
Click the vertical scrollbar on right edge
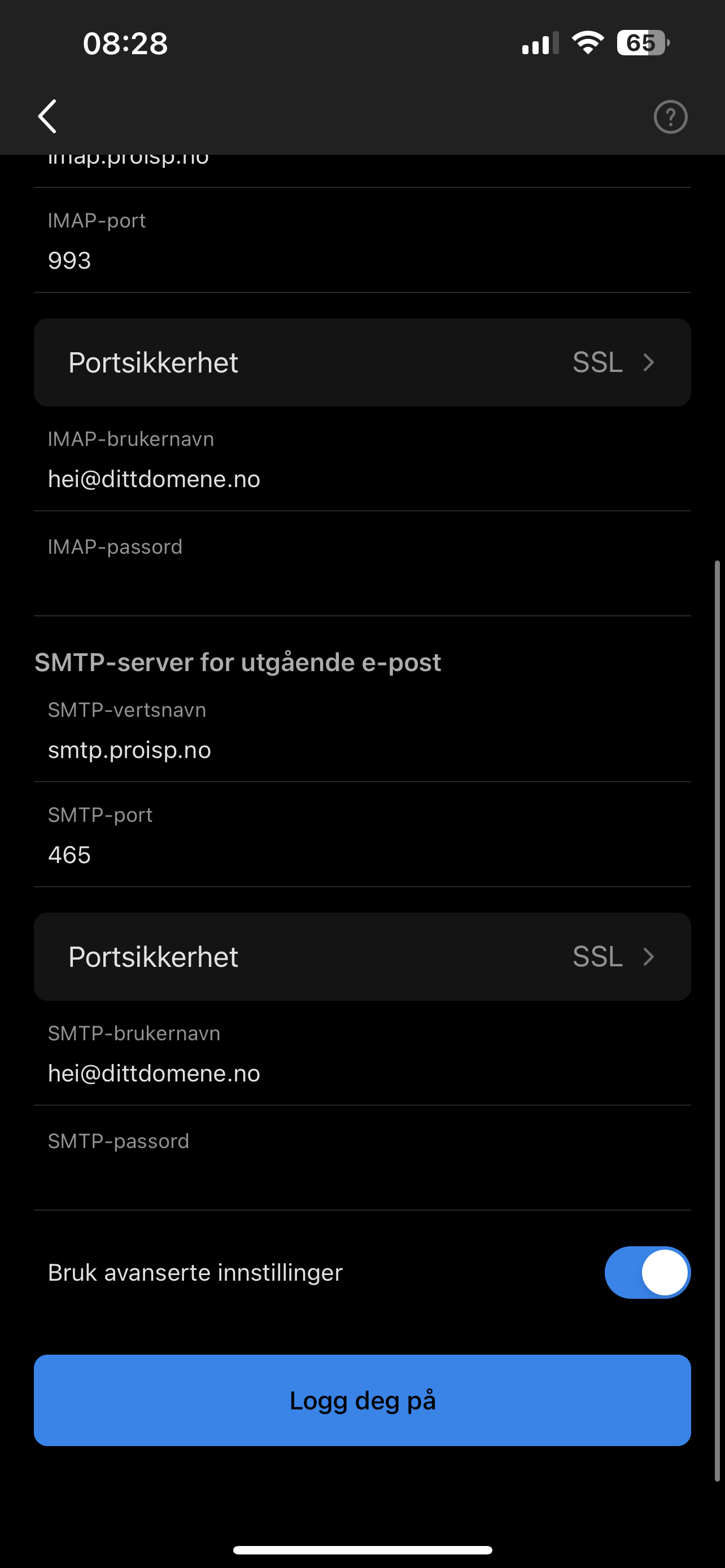(x=717, y=1020)
